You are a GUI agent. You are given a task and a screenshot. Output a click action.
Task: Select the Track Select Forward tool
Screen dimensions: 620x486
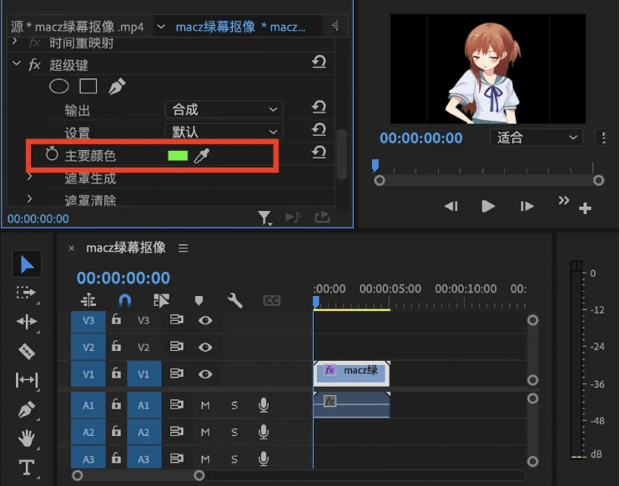26,293
